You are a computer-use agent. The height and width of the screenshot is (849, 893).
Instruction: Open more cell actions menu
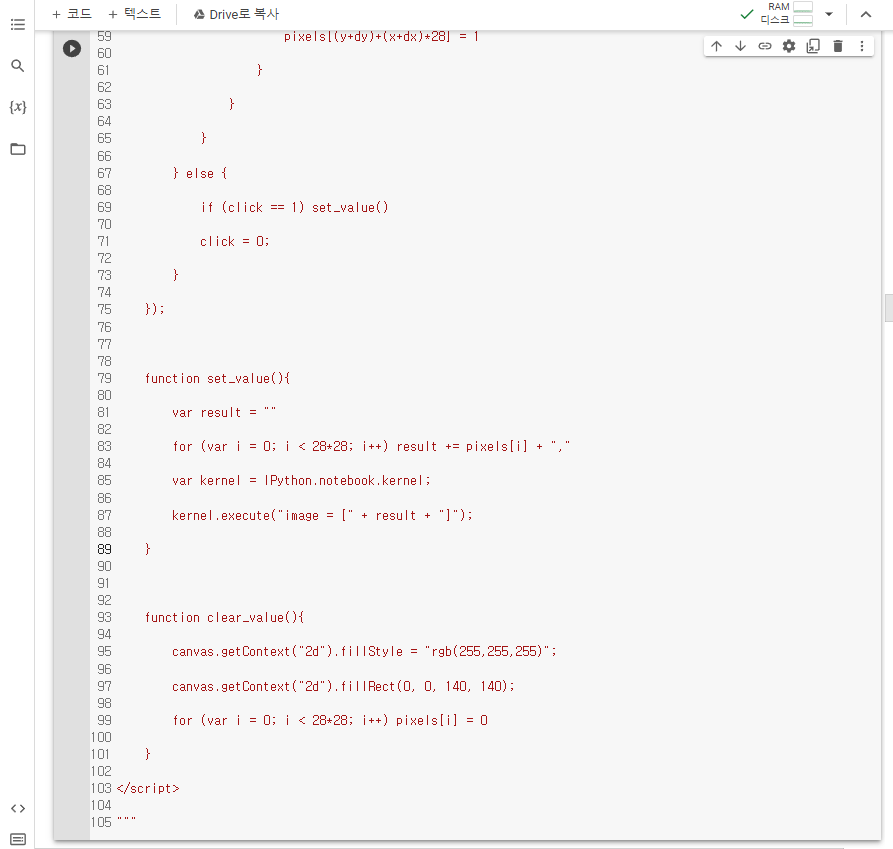[862, 46]
